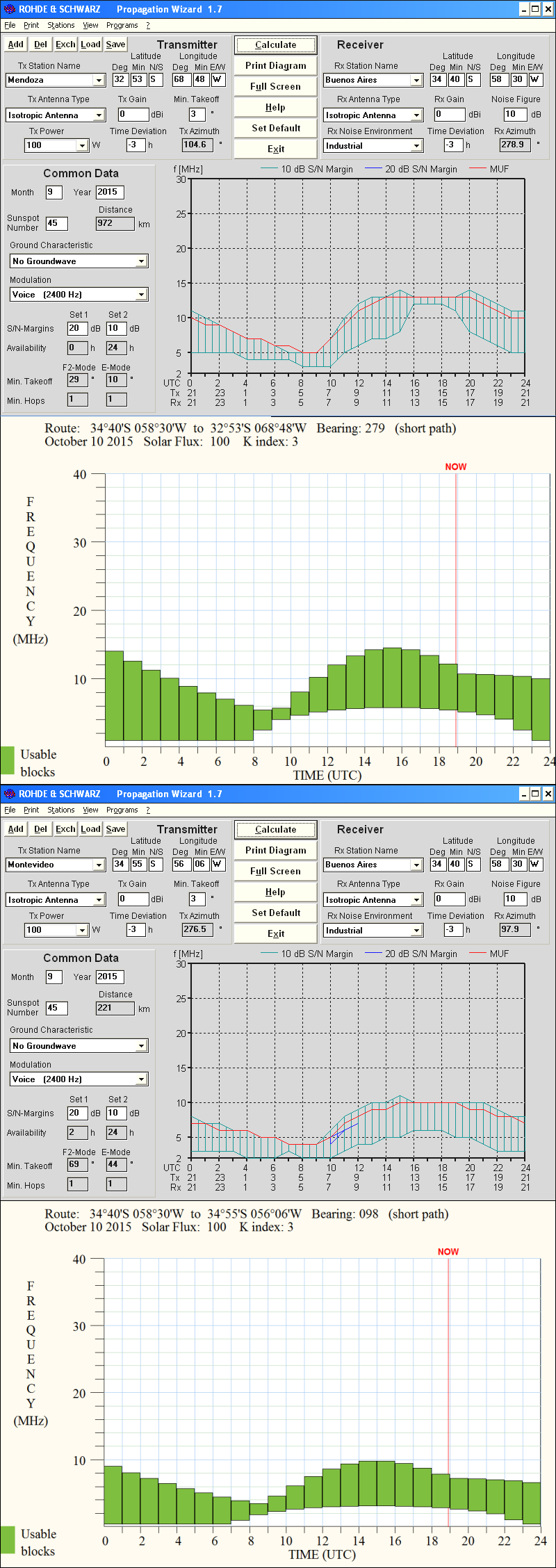This screenshot has height=1568, width=556.
Task: Expand Tx Power dropdown in the Montevideo window
Action: 83,930
